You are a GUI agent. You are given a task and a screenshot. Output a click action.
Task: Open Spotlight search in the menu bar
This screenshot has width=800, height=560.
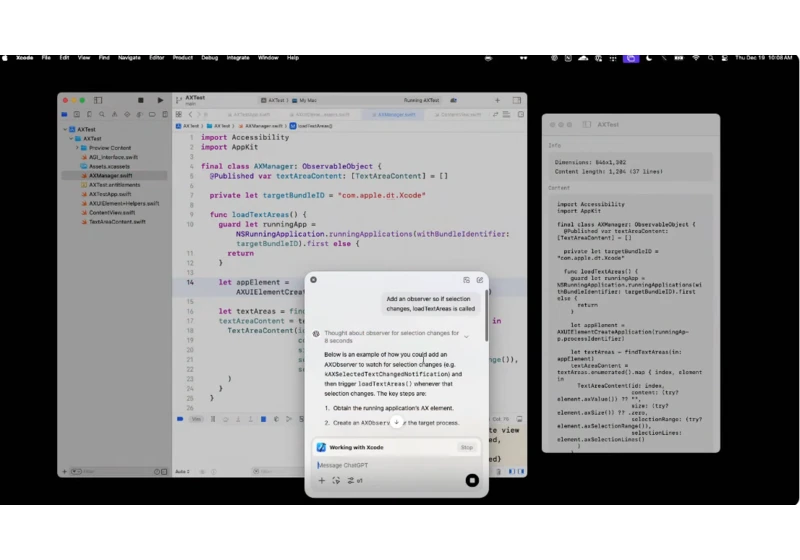point(711,58)
